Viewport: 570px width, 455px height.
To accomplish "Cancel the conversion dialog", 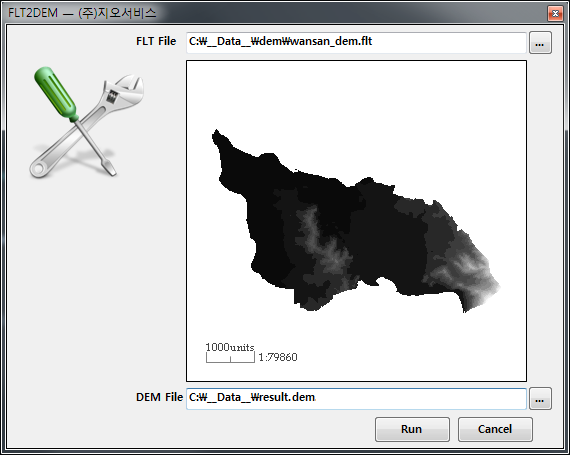I will tap(495, 429).
